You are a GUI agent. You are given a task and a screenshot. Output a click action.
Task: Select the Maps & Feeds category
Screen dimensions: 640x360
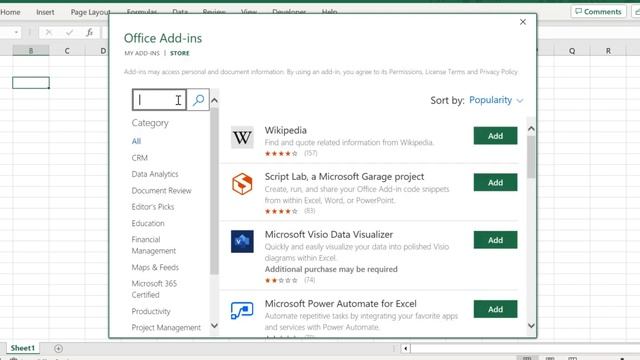(155, 267)
